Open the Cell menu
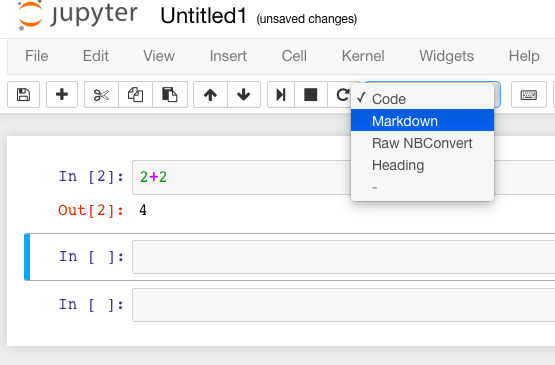Viewport: 555px width, 365px height. 294,56
